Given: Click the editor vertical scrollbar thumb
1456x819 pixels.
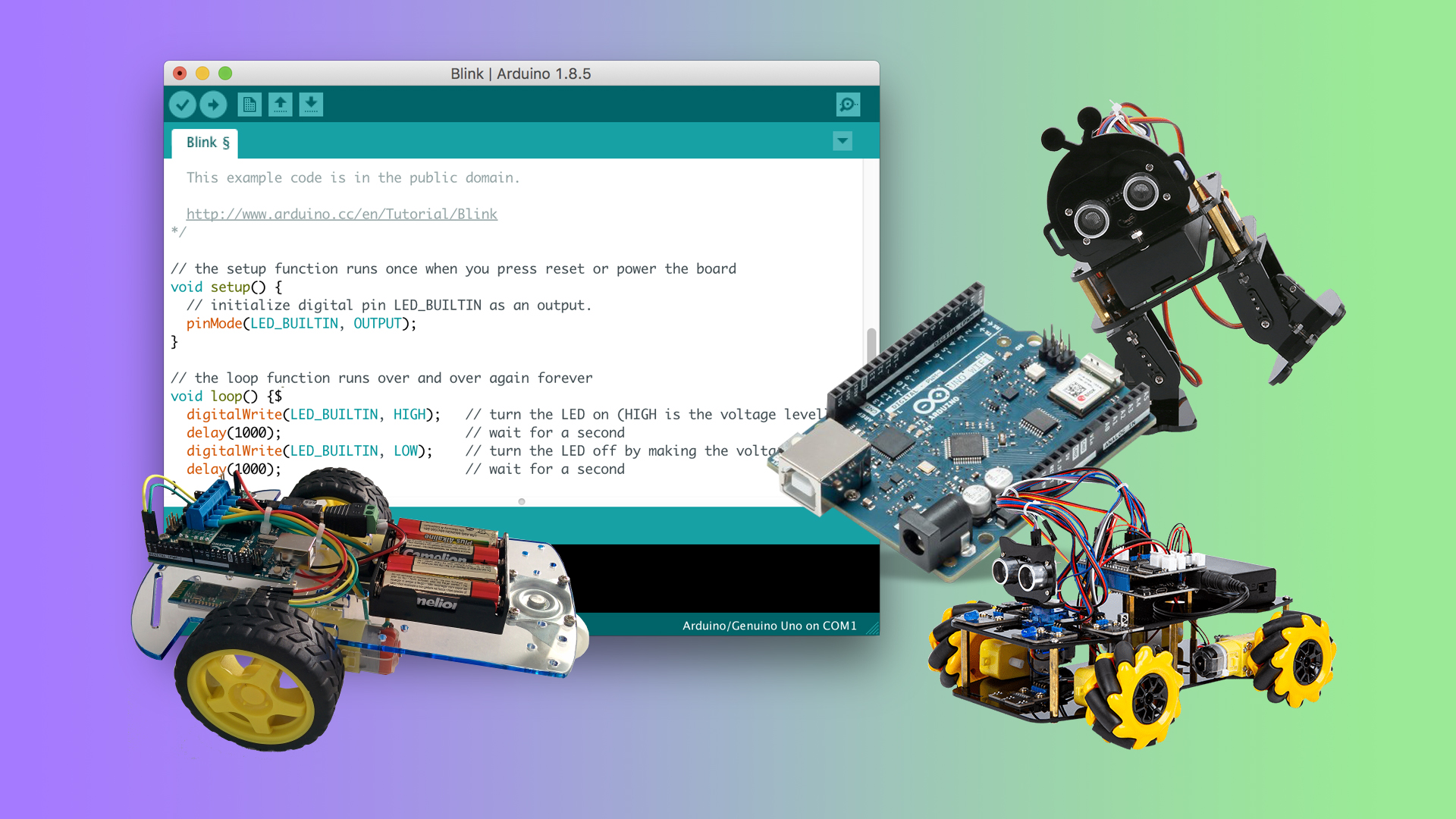Looking at the screenshot, I should point(871,346).
